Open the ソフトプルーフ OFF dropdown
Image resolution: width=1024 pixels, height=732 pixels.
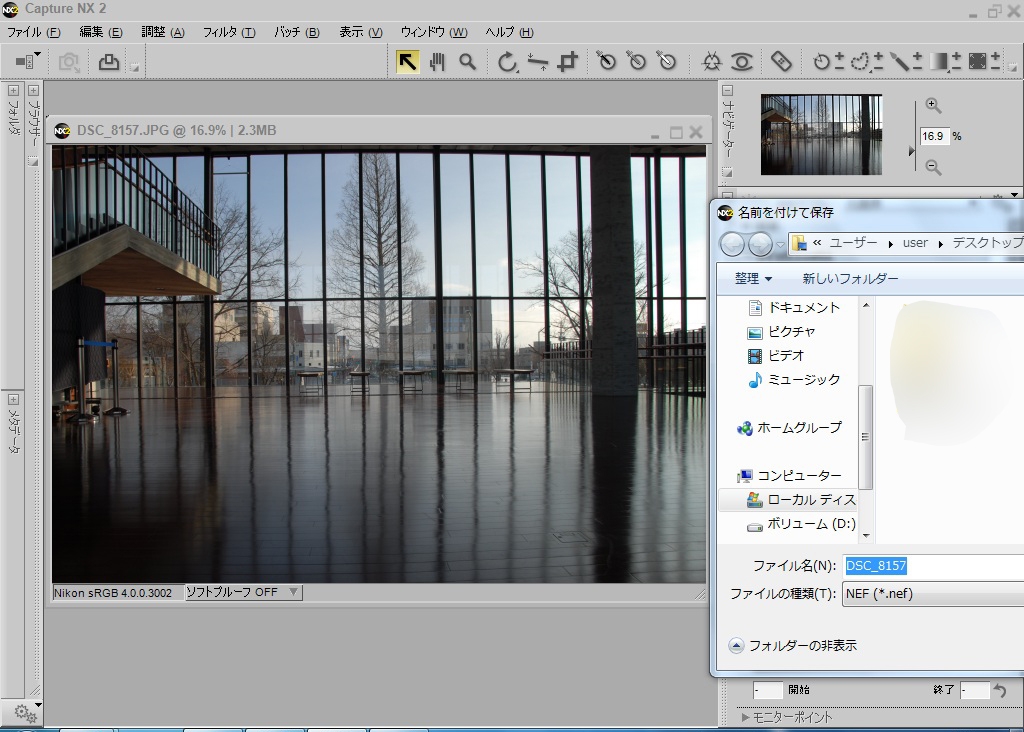point(243,592)
